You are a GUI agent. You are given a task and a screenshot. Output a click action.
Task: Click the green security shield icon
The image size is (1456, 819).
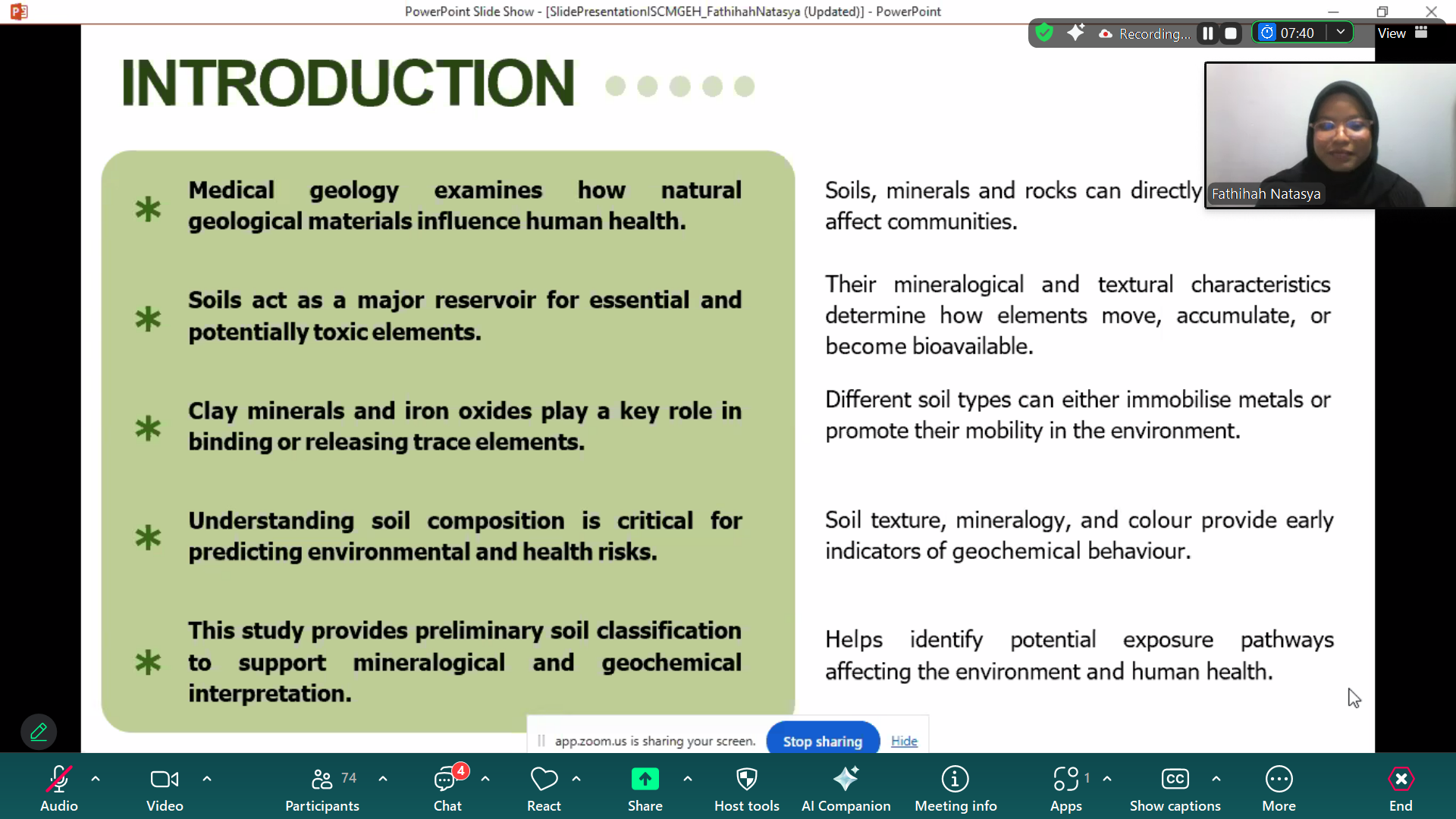click(1044, 33)
